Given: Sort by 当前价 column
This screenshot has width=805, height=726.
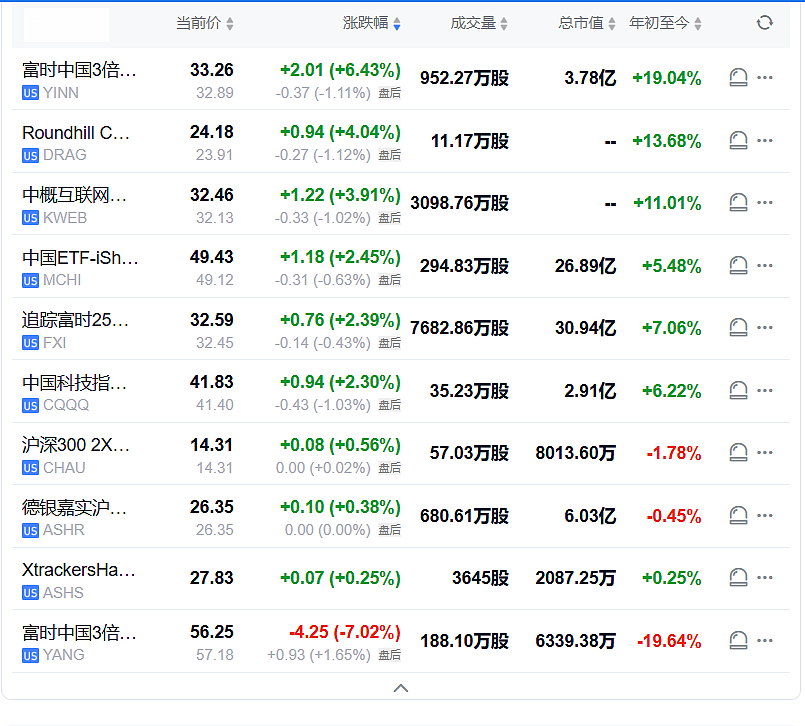Looking at the screenshot, I should pyautogui.click(x=205, y=23).
